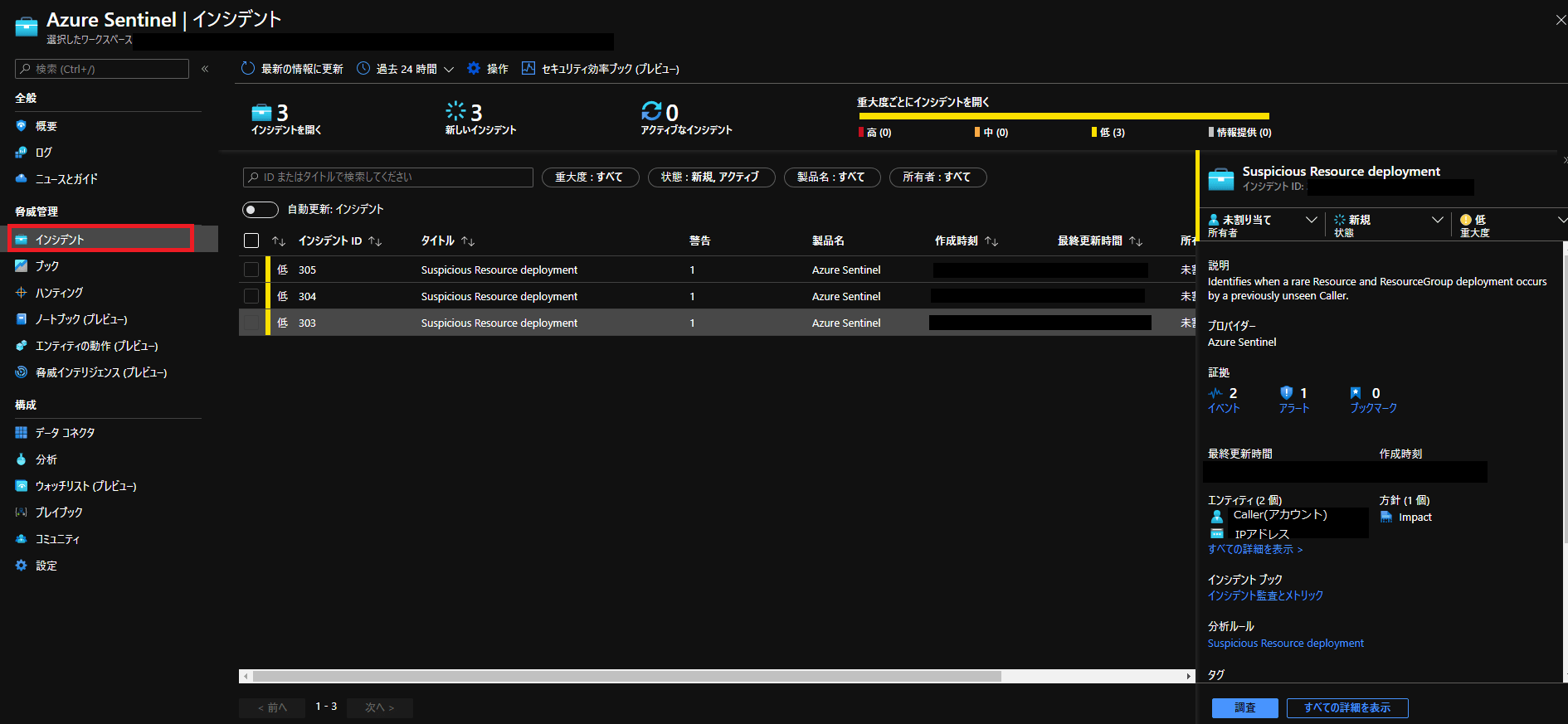Screen dimensions: 1568x724
Task: Click the clock icon for 過去 24 時間
Action: pos(363,68)
